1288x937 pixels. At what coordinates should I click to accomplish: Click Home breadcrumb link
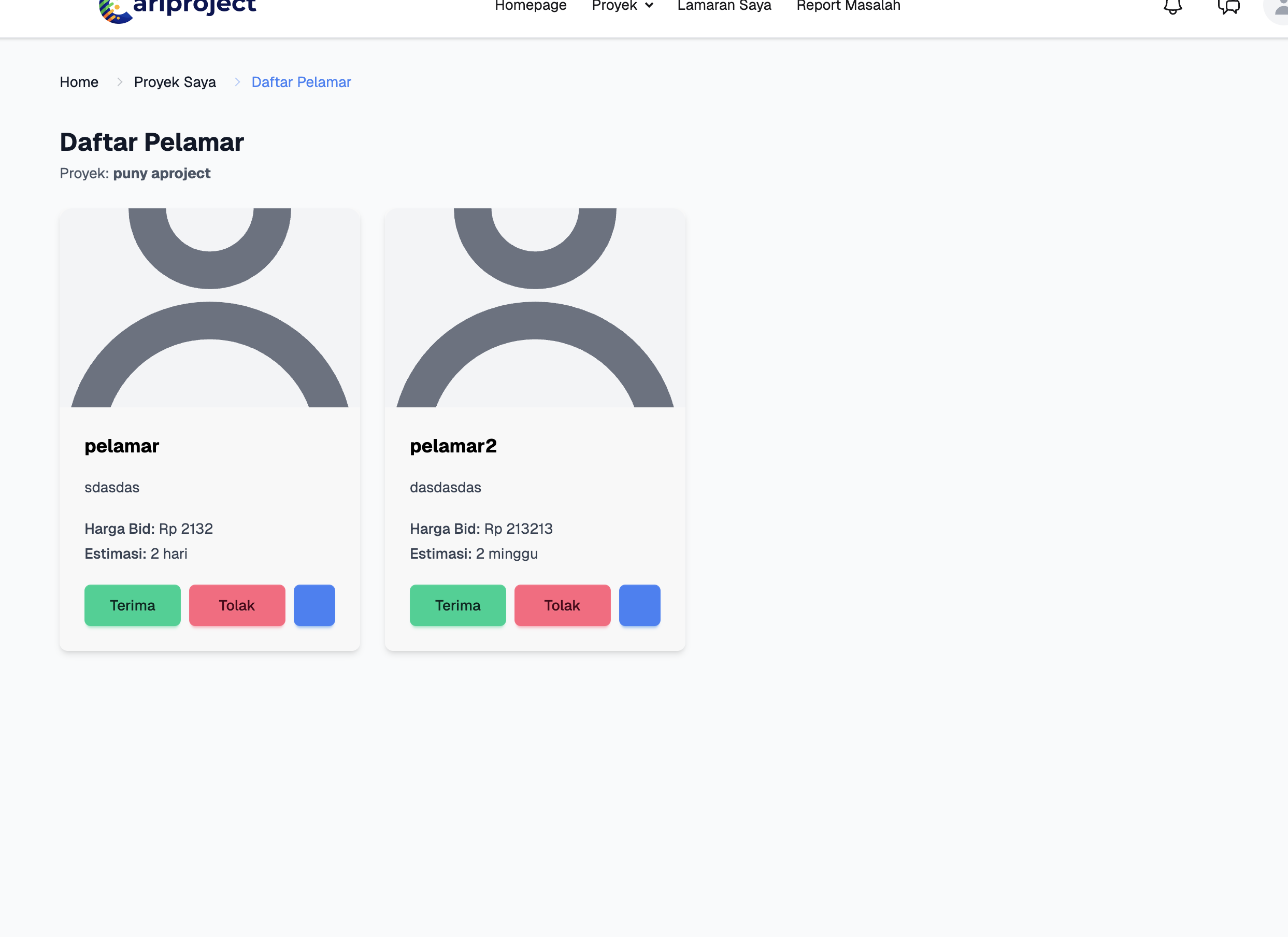coord(79,82)
